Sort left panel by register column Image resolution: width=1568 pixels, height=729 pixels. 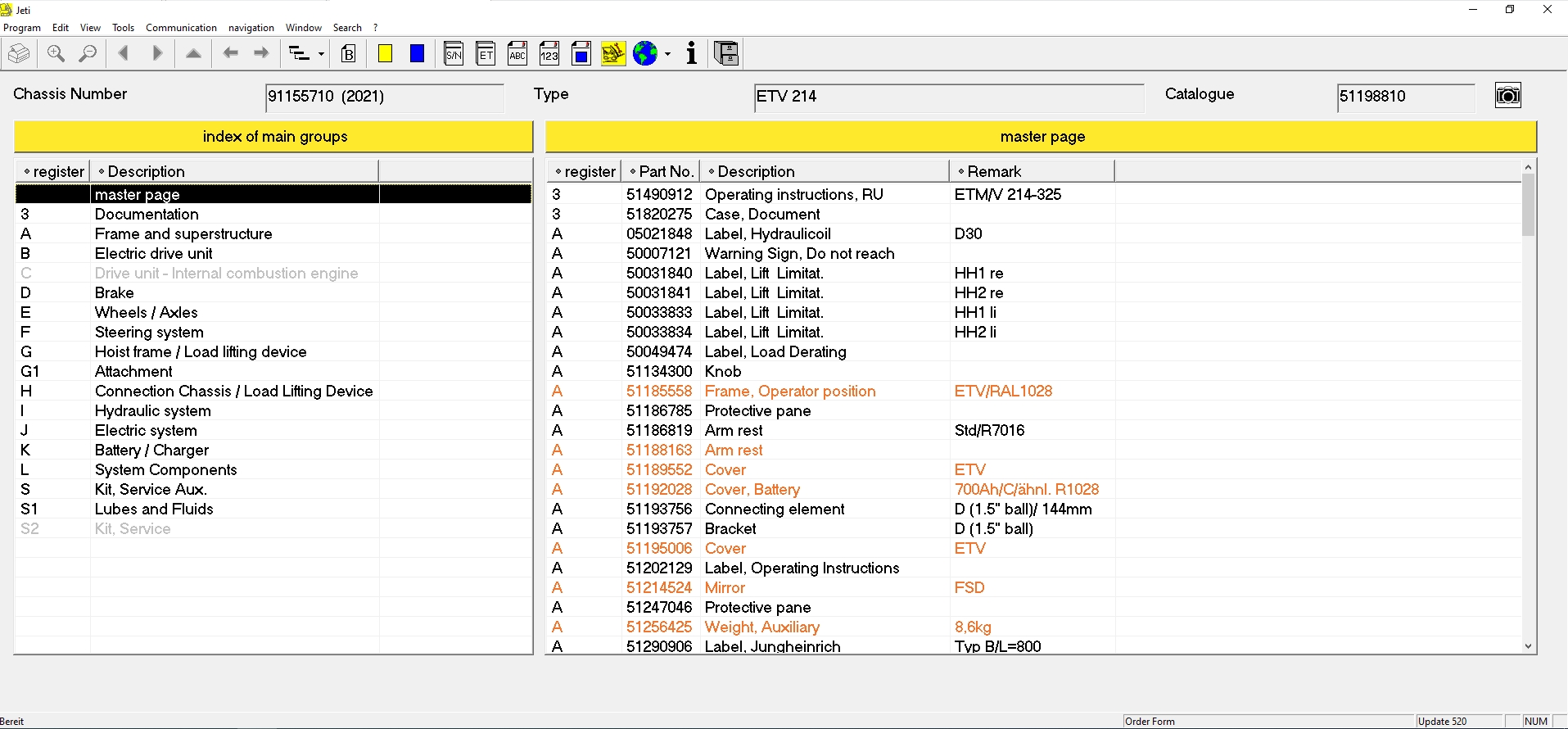(53, 171)
